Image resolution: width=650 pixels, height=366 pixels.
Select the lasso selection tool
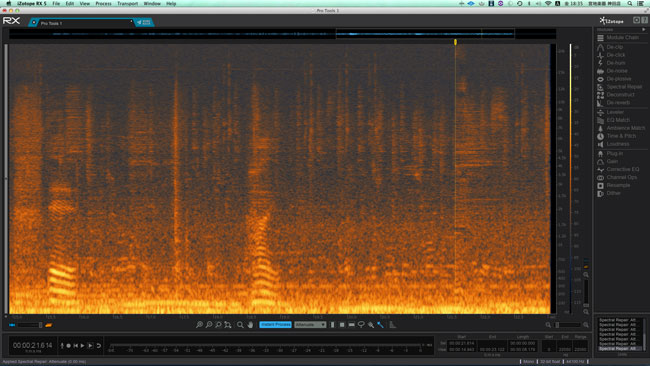[x=361, y=325]
